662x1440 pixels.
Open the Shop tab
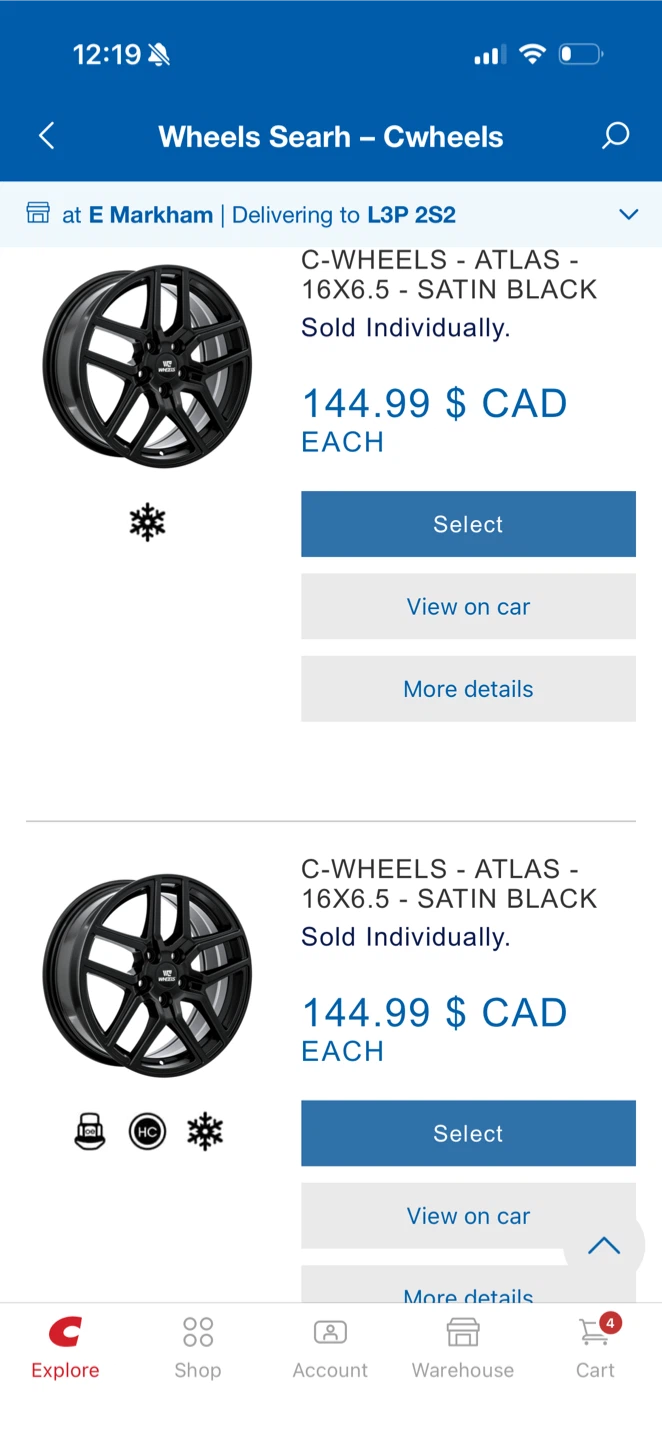point(198,1346)
